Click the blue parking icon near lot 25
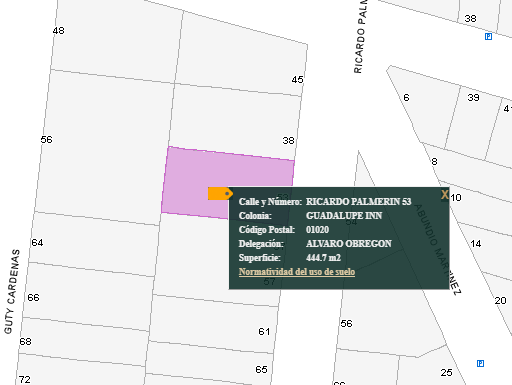This screenshot has height=385, width=512. click(x=480, y=363)
